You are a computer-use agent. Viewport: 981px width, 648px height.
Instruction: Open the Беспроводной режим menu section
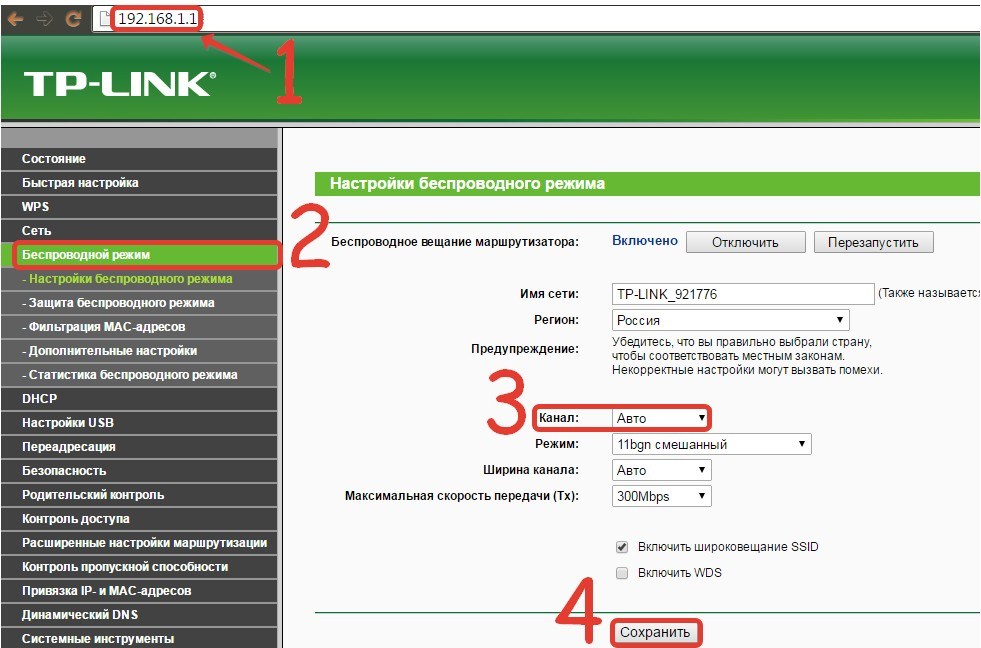tap(140, 255)
